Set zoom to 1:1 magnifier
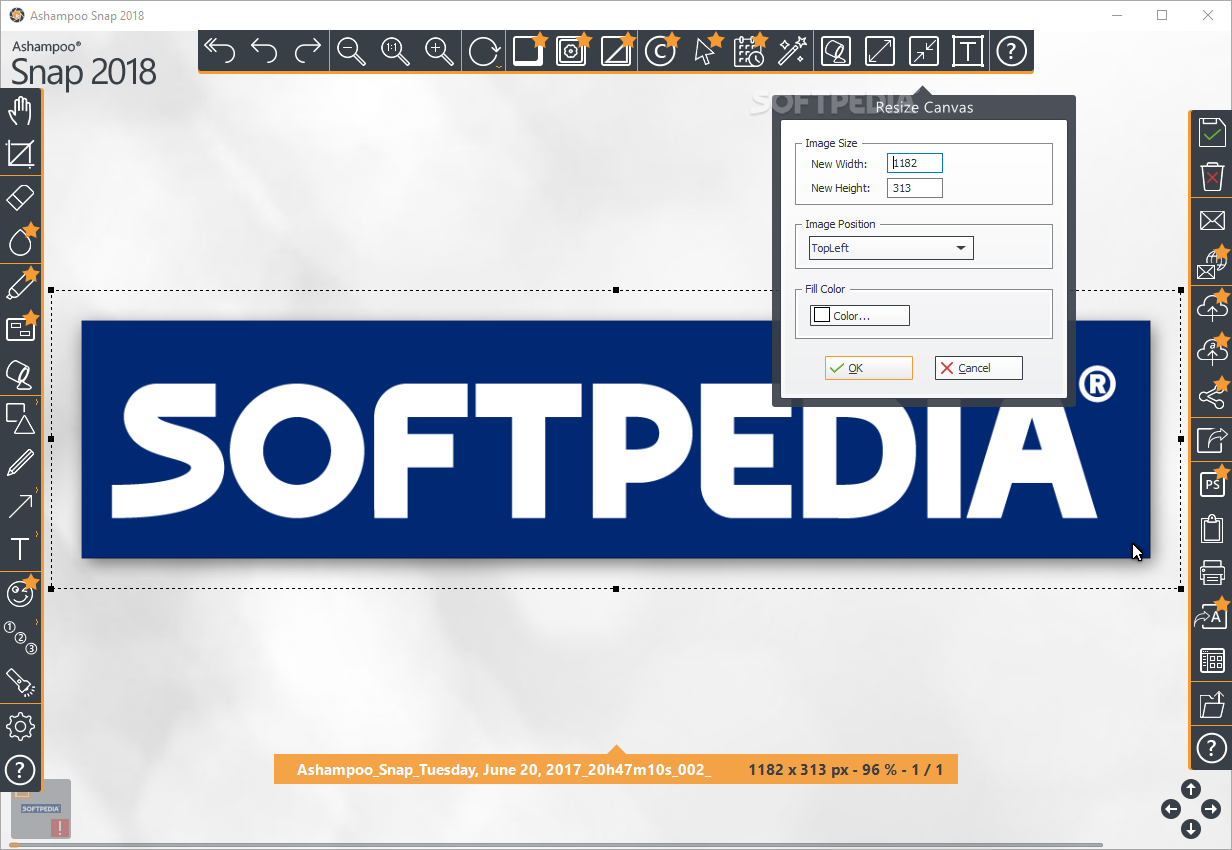 click(396, 51)
